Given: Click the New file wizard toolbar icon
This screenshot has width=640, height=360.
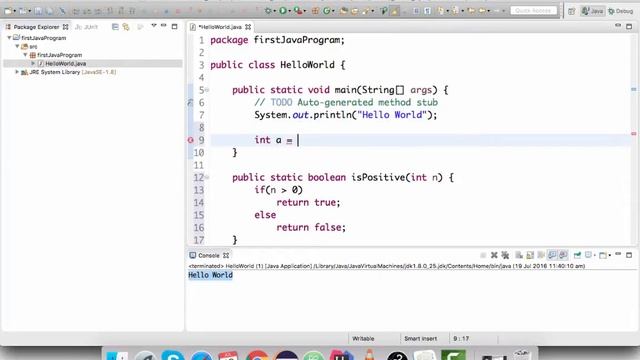Looking at the screenshot, I should 8,11.
